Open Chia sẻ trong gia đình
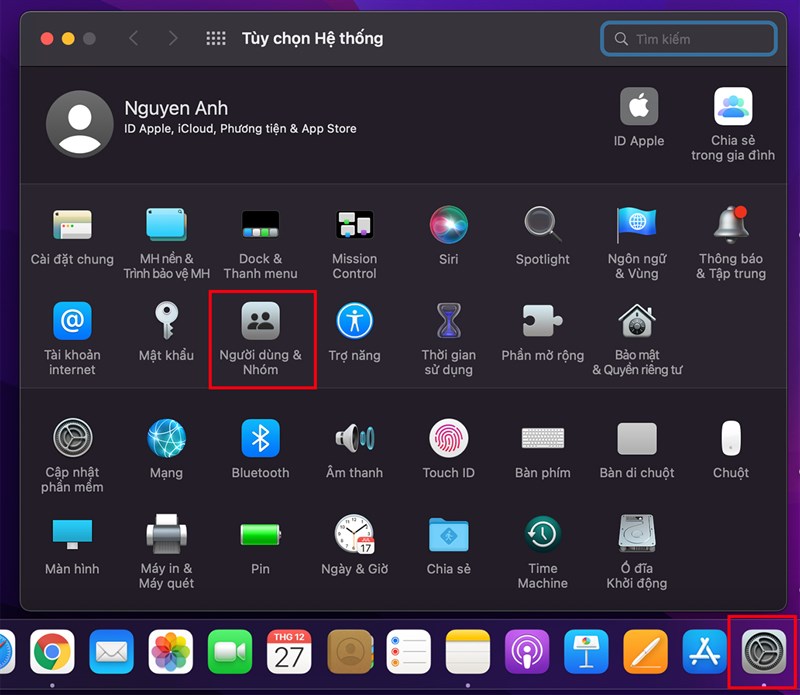The image size is (800, 695). [x=732, y=108]
